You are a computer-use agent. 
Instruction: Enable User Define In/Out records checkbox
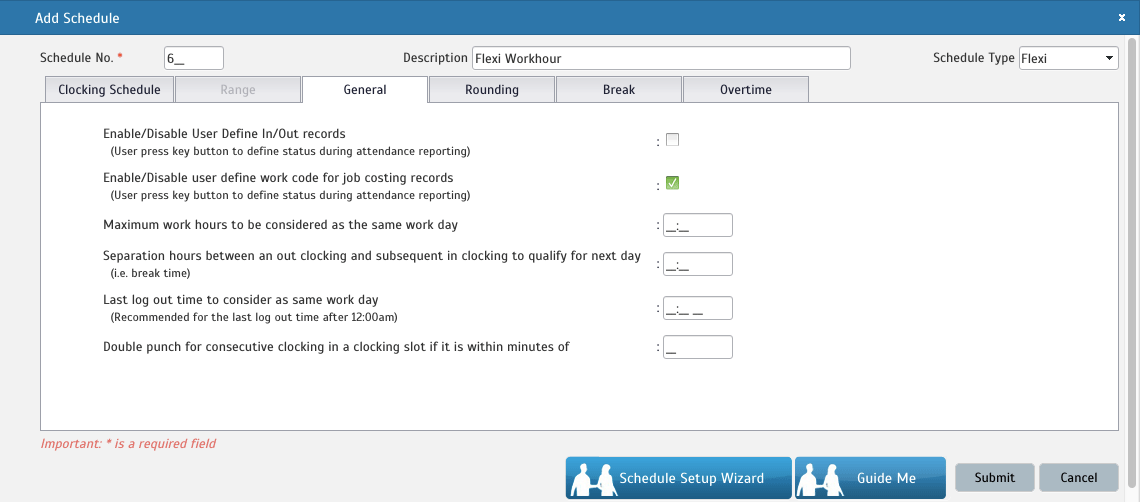coord(672,140)
